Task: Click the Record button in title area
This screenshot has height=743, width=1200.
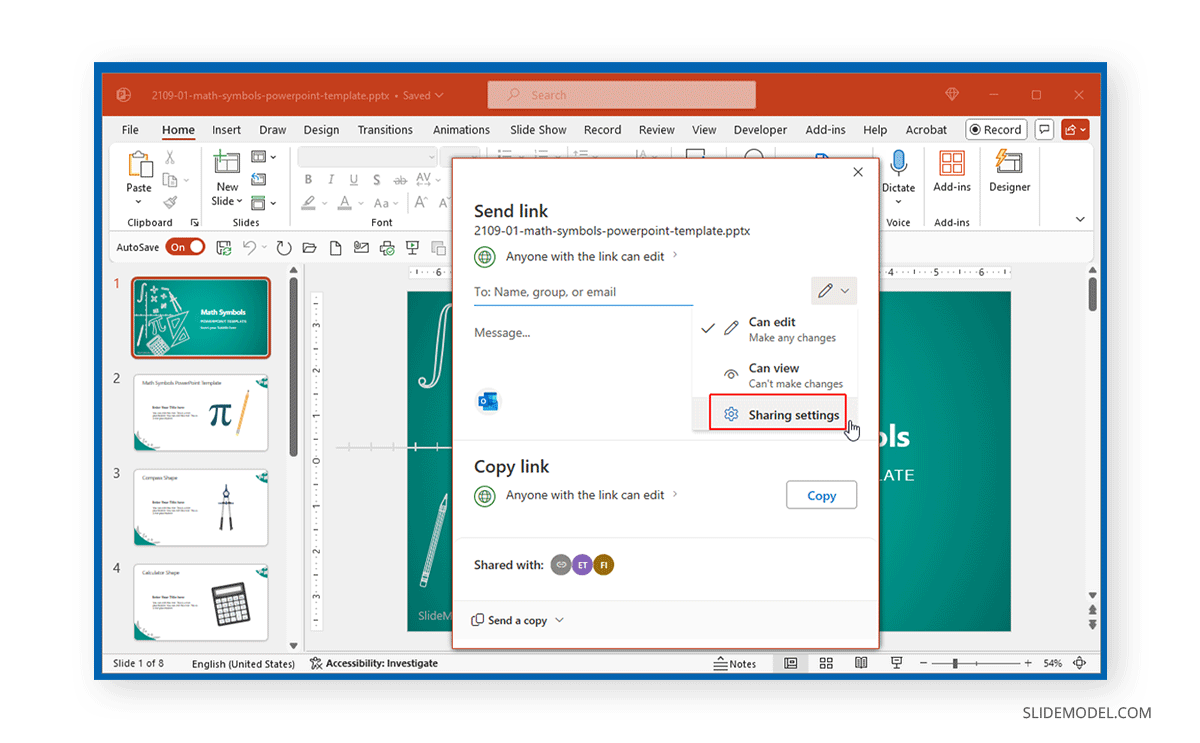Action: click(x=994, y=130)
